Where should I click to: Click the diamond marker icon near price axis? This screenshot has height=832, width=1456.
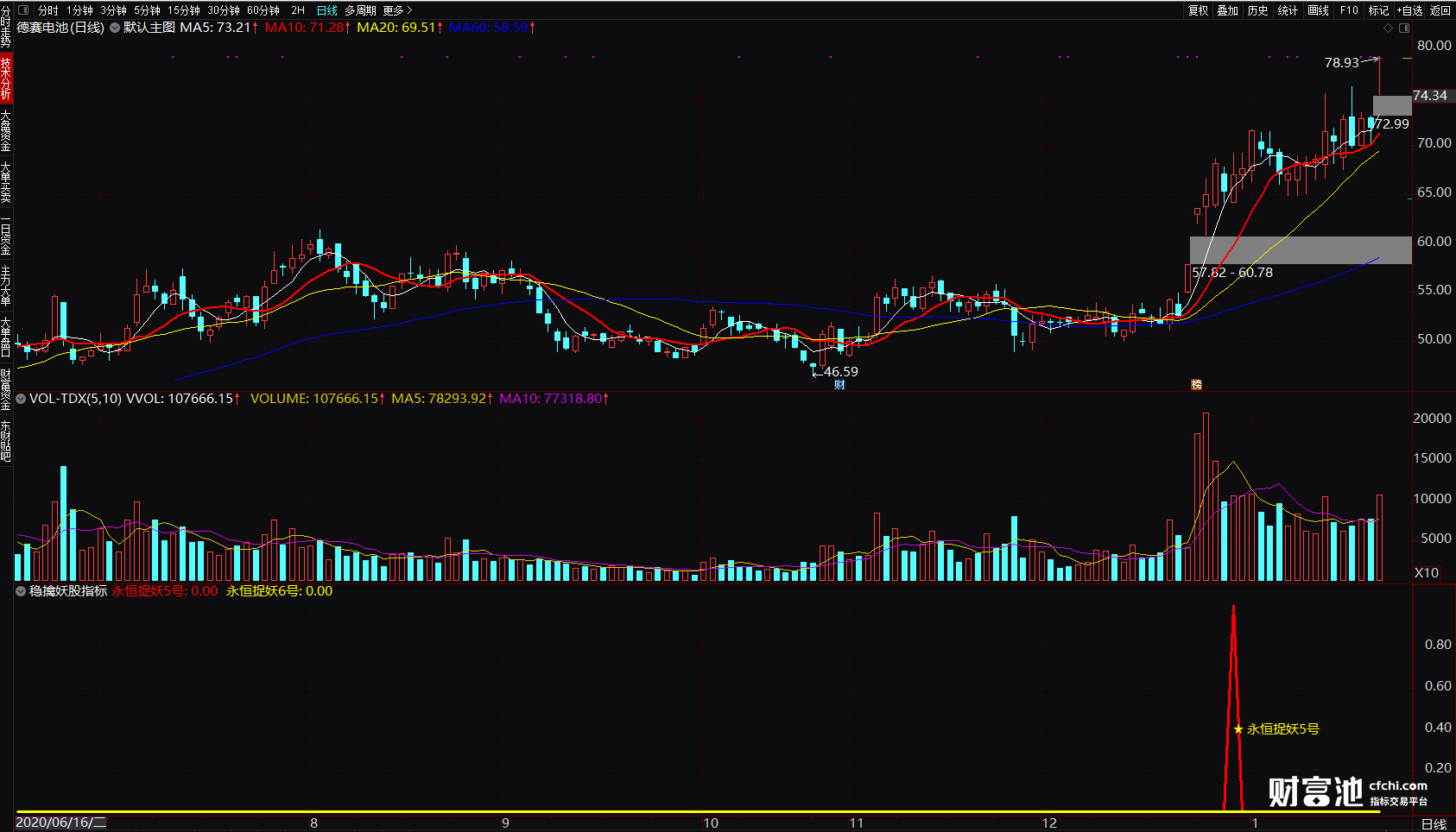[1389, 28]
